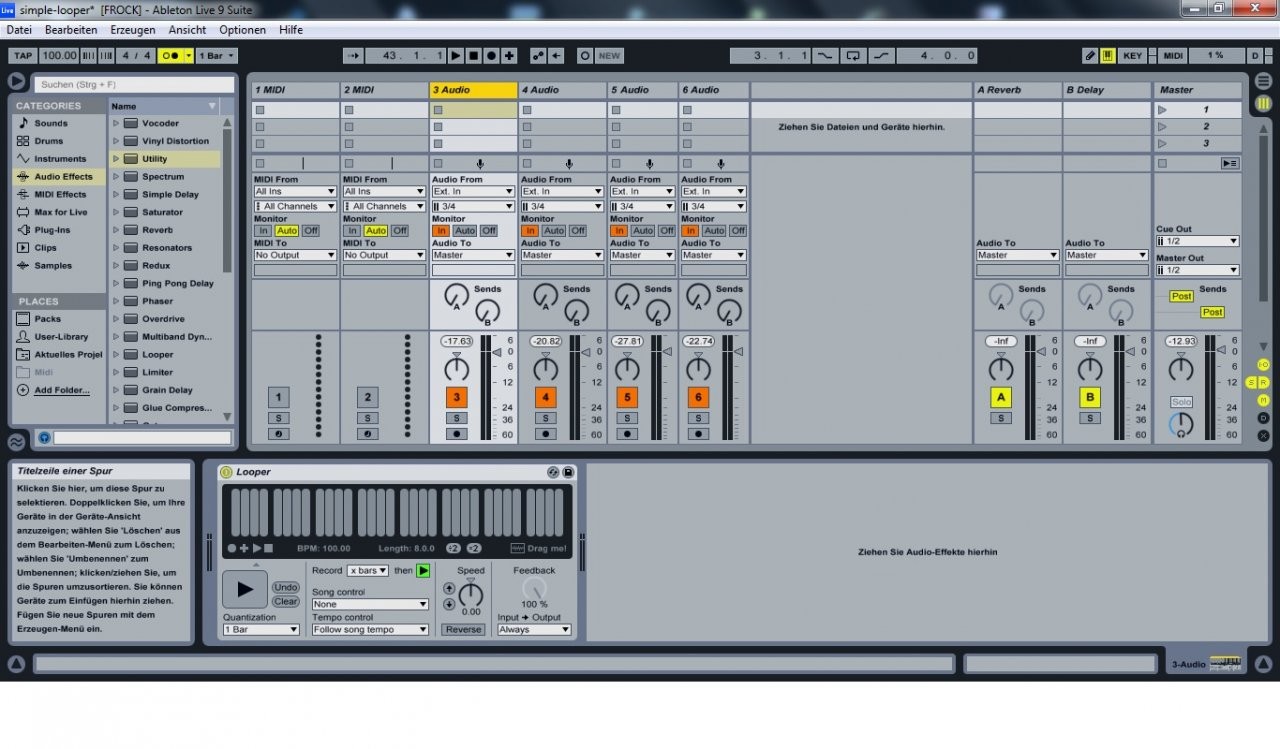Solo track 4 Audio
The image size is (1280, 749).
[x=546, y=418]
